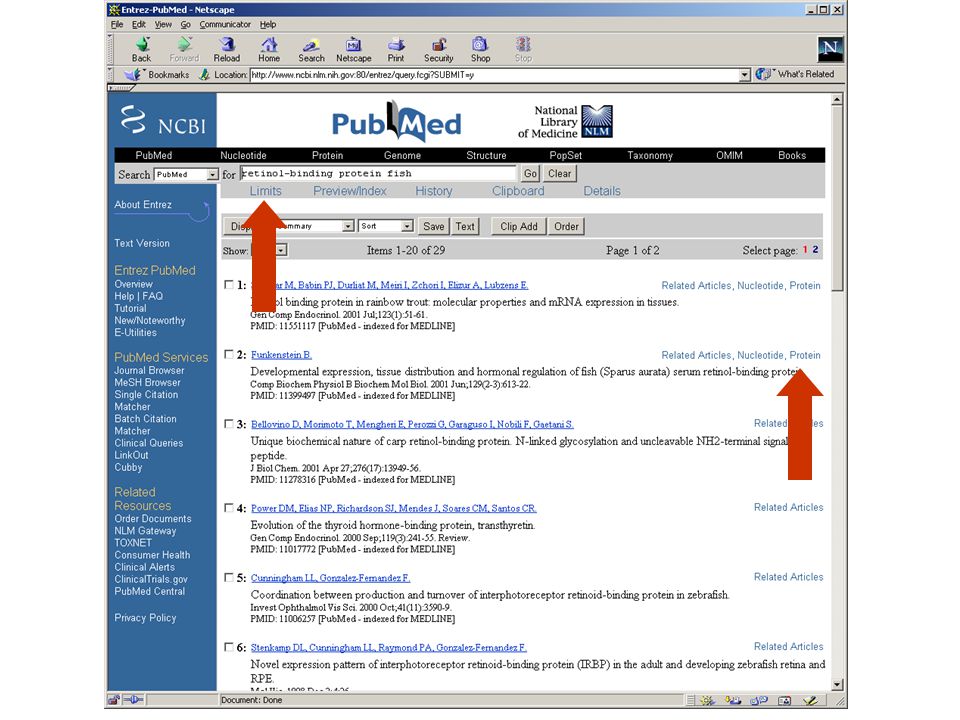Click the vertical scrollbar up arrow
This screenshot has height=720, width=960.
(x=837, y=99)
